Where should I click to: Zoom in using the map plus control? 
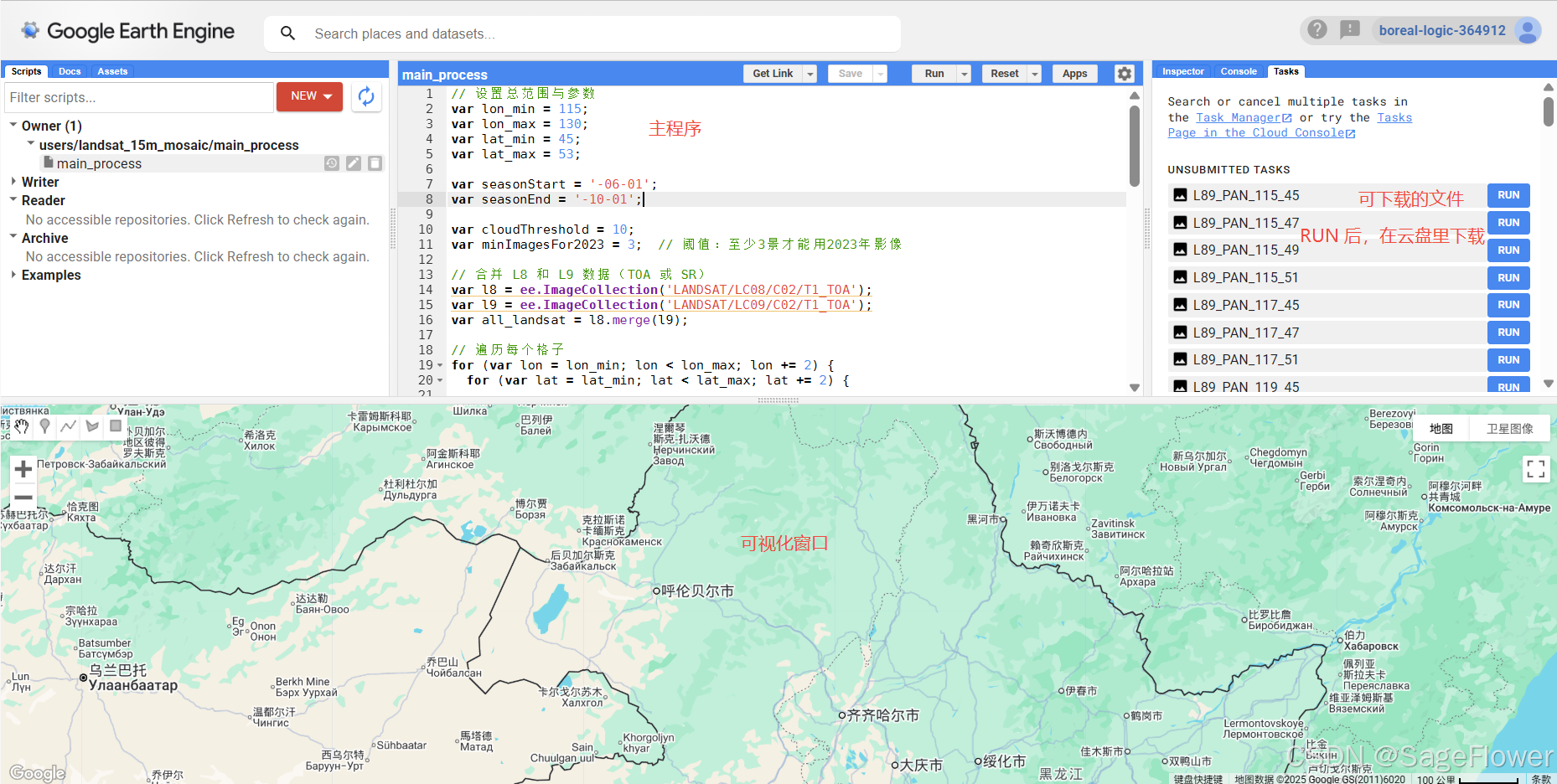click(x=23, y=469)
